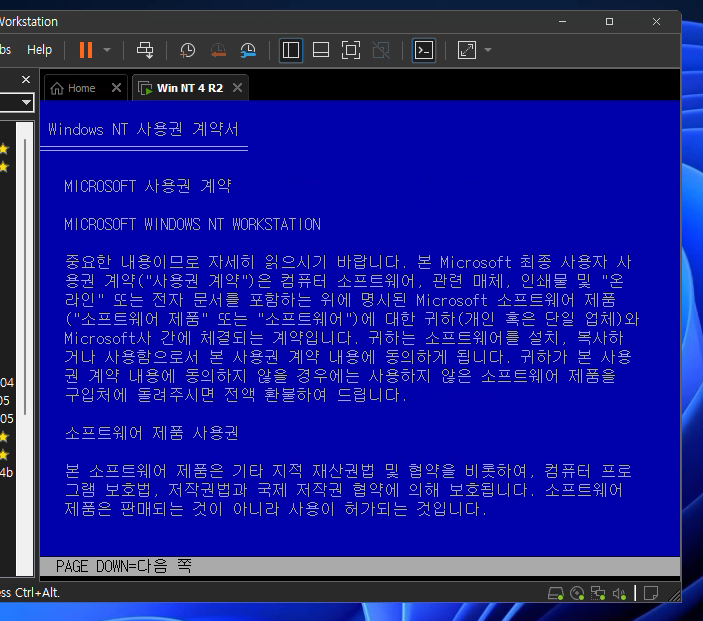Click the network adapter status icon

pos(598,593)
